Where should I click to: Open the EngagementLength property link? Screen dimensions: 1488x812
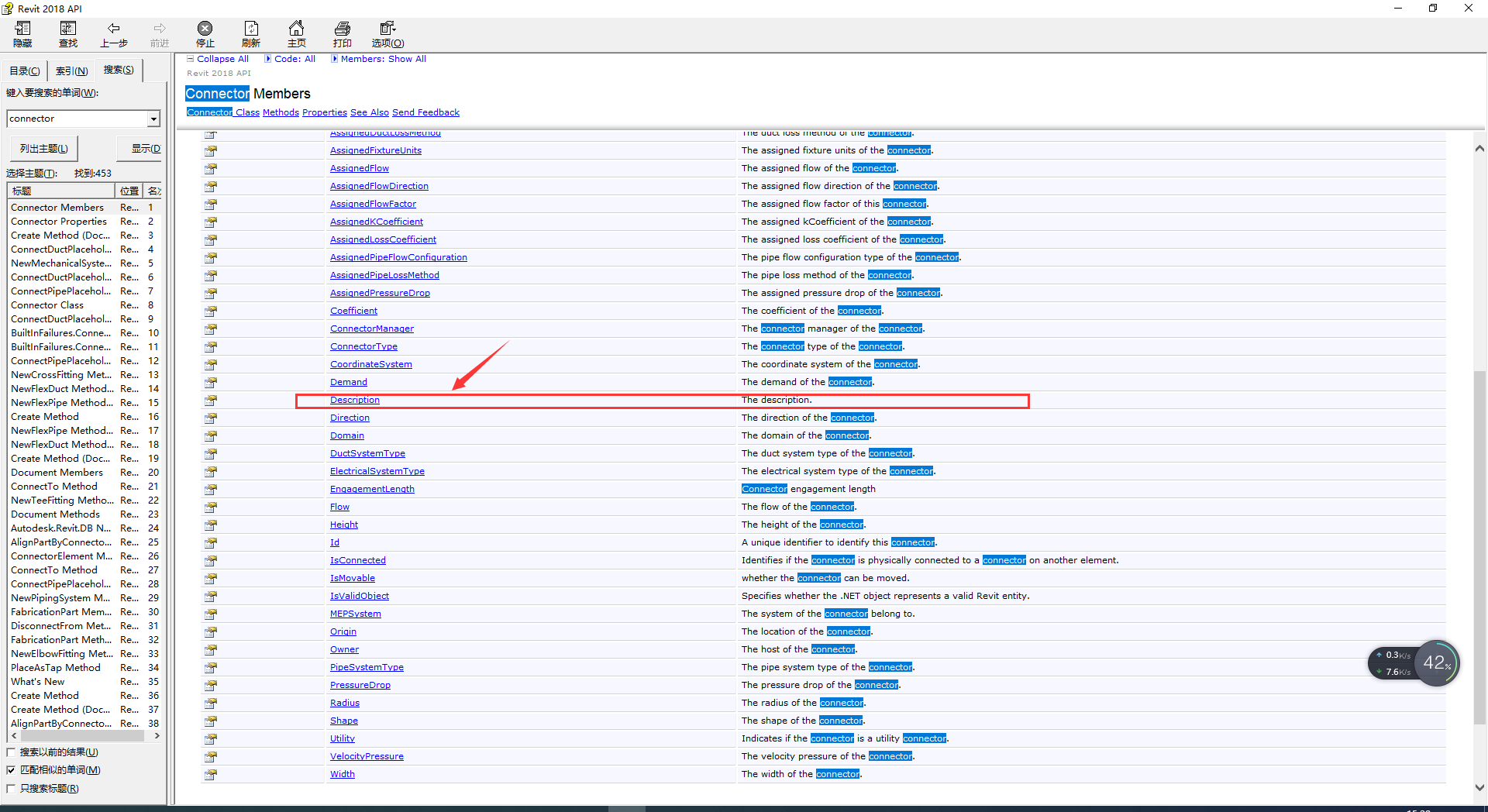pos(372,489)
